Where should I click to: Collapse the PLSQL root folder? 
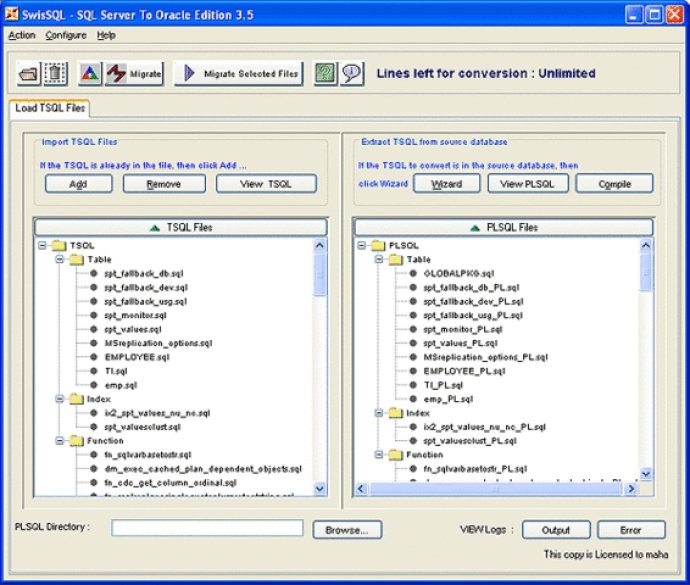pos(362,245)
